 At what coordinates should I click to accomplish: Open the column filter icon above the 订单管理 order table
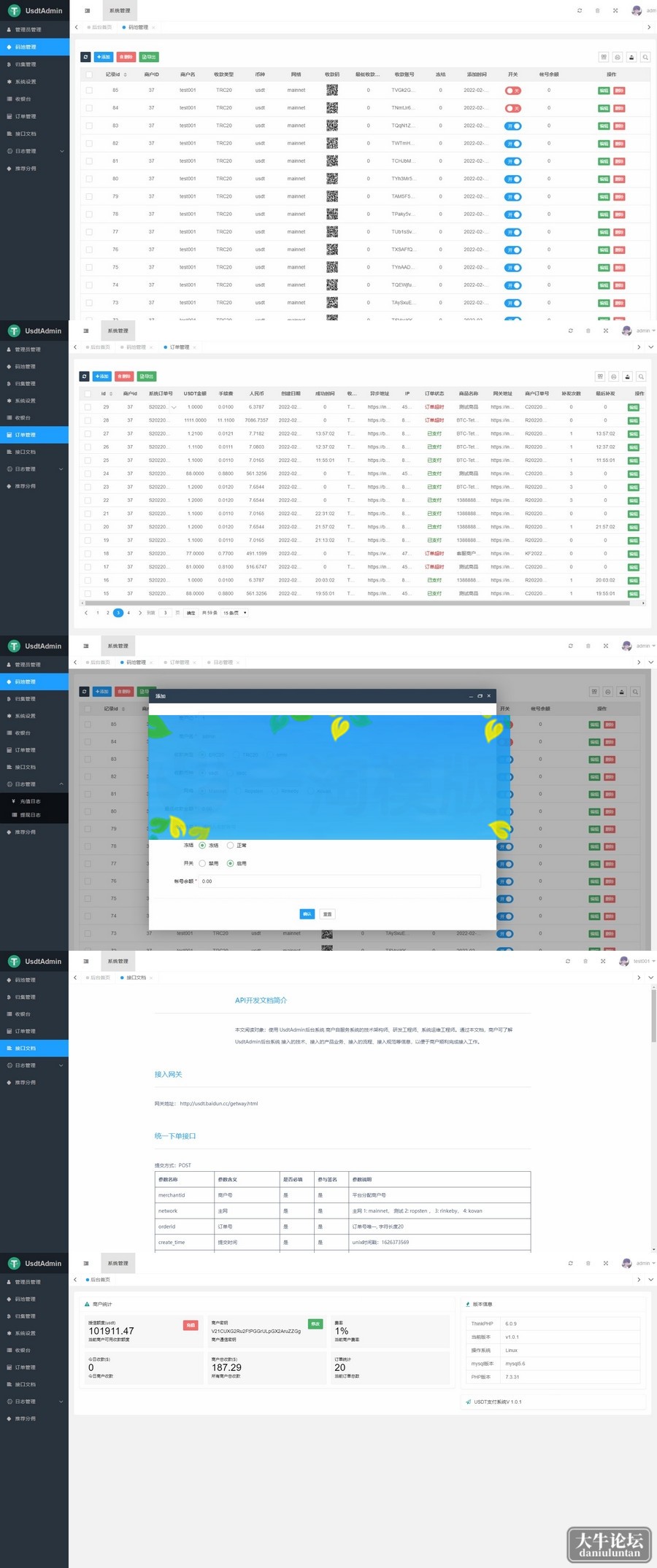click(x=600, y=376)
